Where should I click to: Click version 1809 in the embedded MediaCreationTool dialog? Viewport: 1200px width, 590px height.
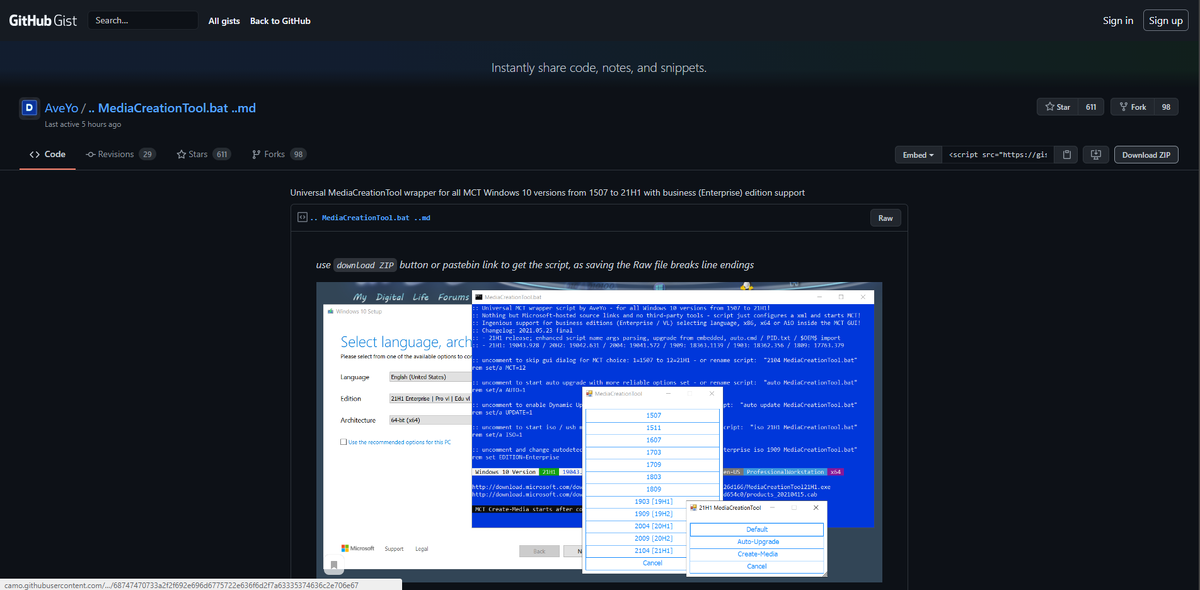[x=653, y=489]
